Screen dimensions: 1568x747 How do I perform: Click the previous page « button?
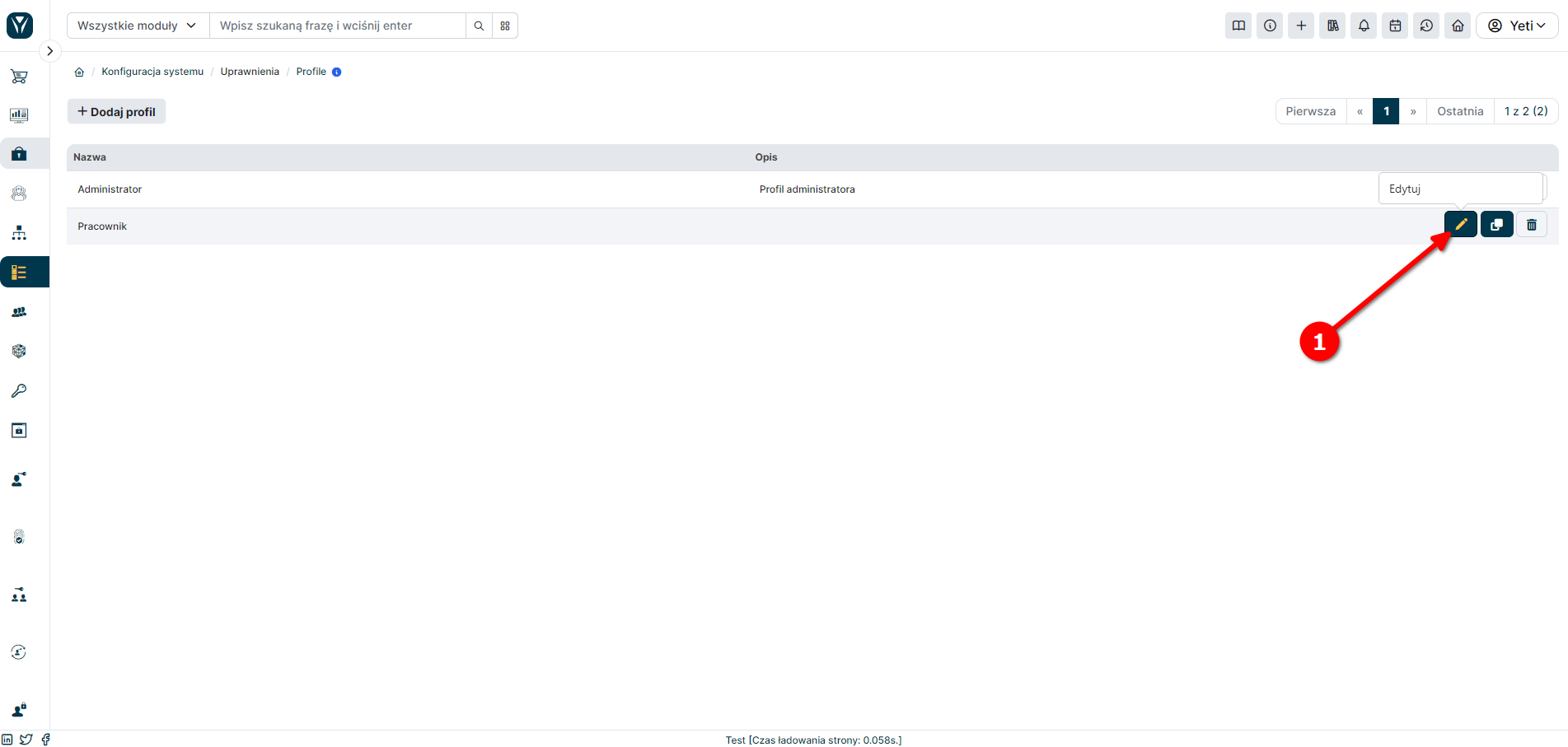[x=1360, y=111]
